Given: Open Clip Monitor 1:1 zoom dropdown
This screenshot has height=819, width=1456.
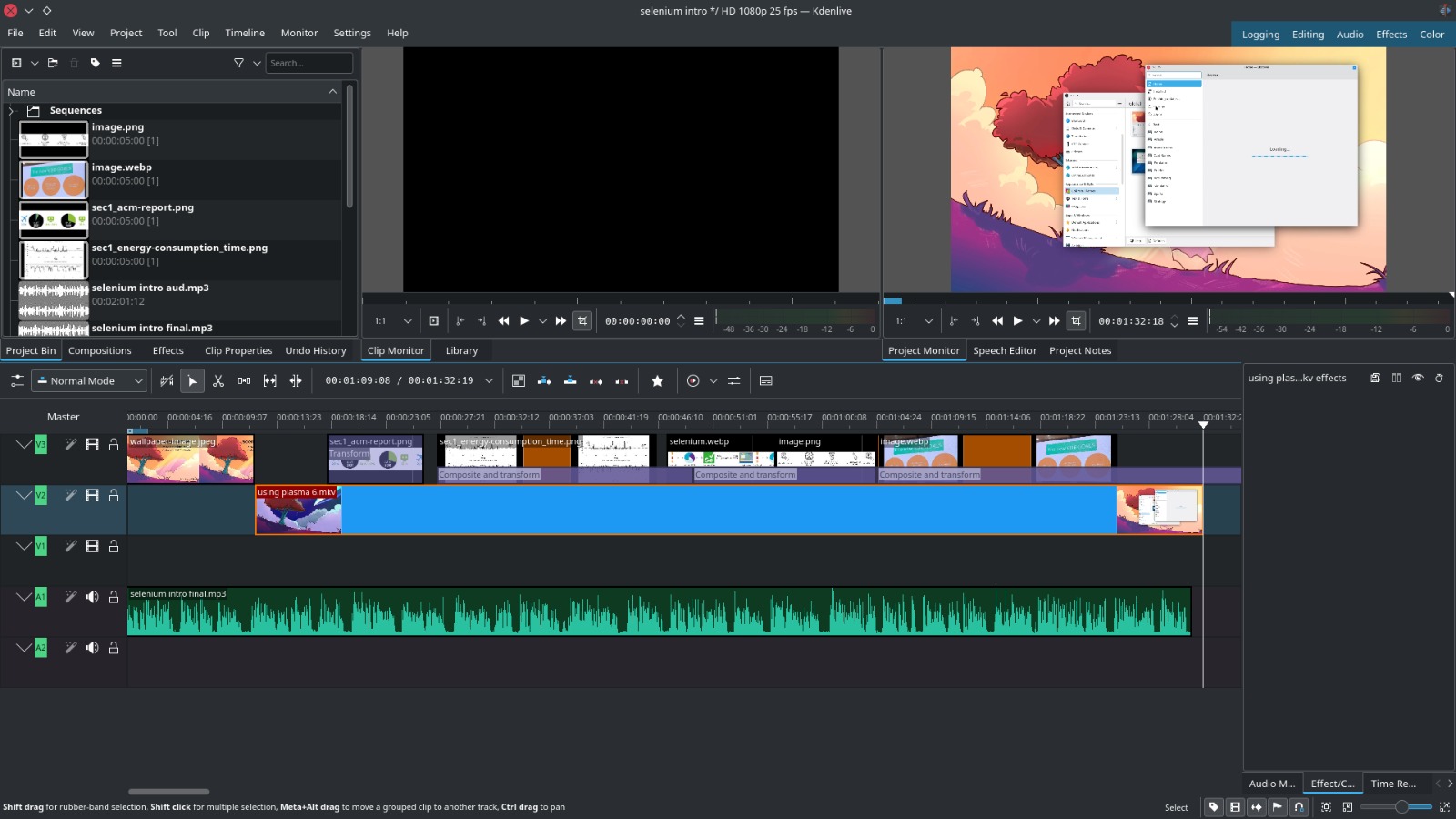Looking at the screenshot, I should 392,321.
